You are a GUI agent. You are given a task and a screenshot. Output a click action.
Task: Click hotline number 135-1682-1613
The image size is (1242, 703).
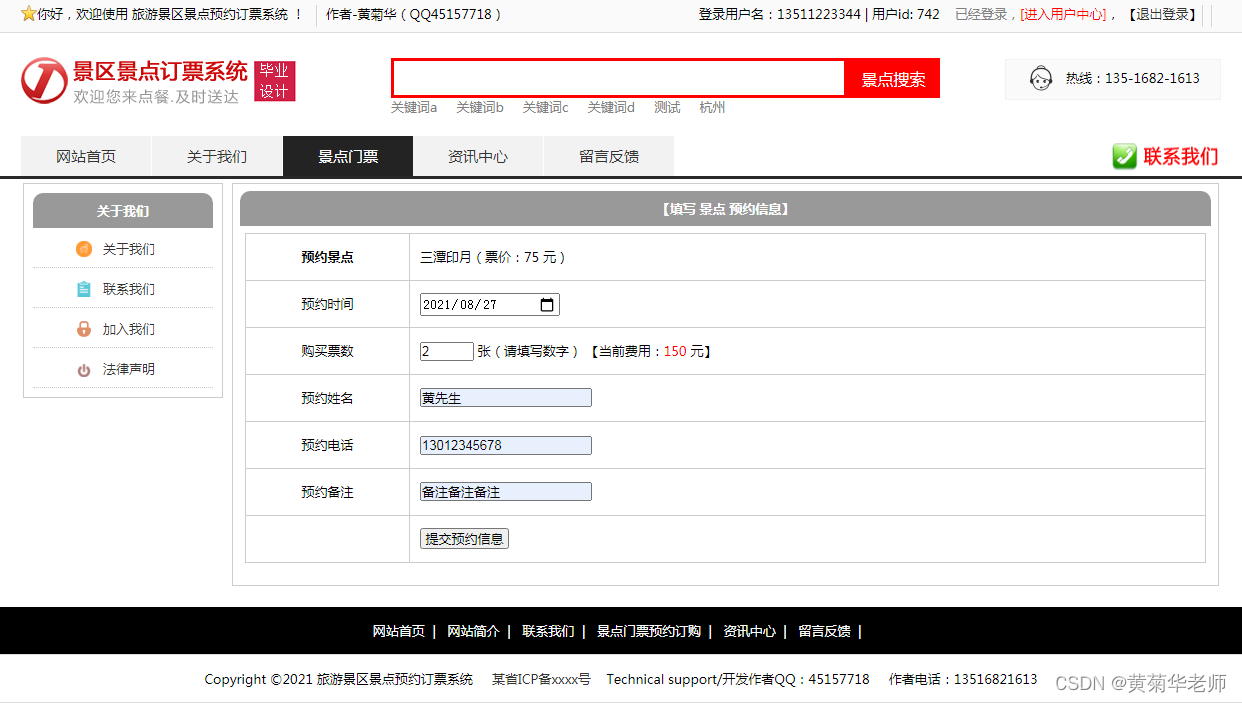pos(1152,78)
